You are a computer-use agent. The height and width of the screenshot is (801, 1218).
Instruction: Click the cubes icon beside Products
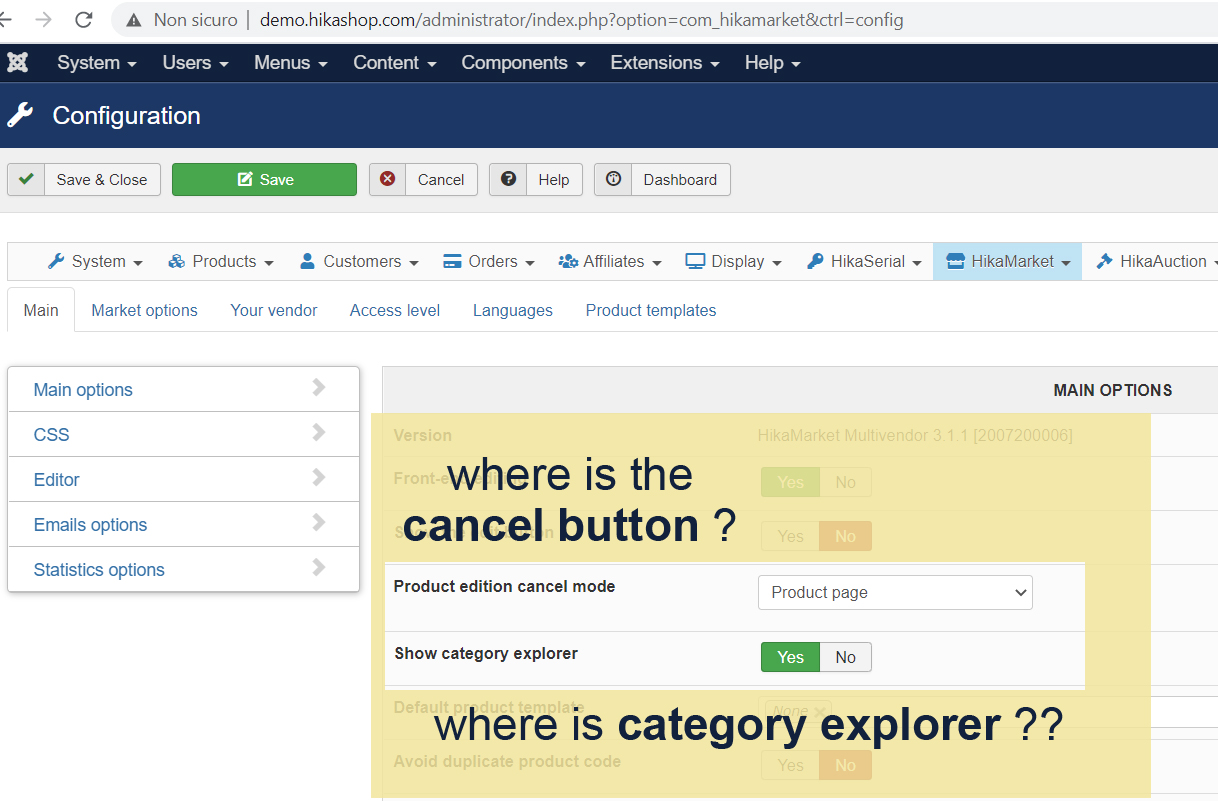(x=177, y=261)
